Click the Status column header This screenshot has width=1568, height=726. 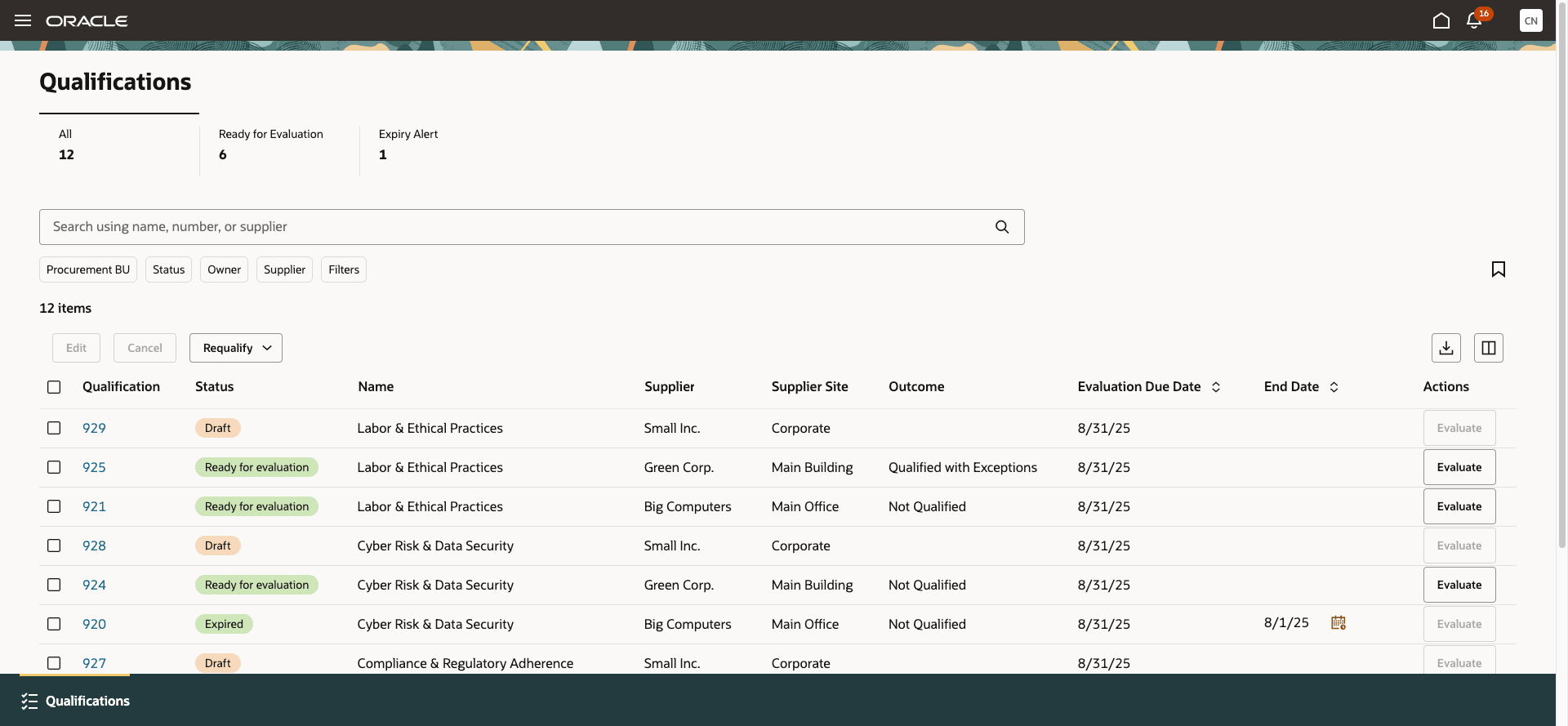(214, 387)
